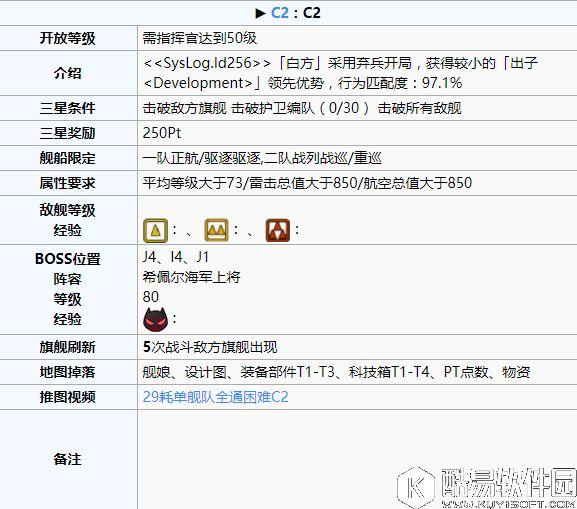Screen dimensions: 577x509
Task: Click the double-triangle enemy level icon
Action: 216,230
